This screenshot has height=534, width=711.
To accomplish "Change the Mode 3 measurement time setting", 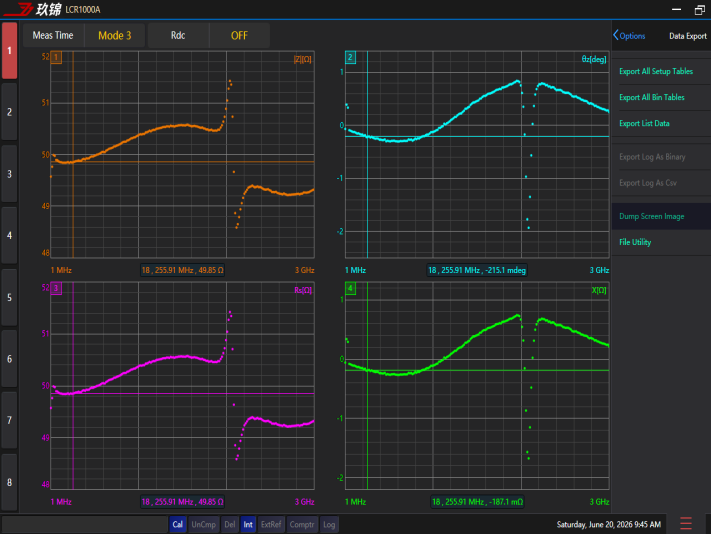I will (x=115, y=35).
